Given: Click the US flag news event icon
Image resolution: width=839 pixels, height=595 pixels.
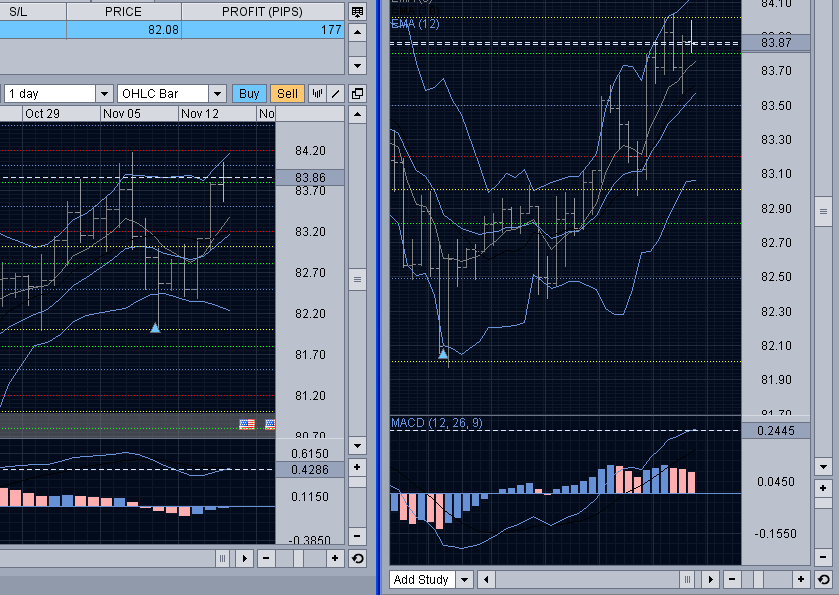Looking at the screenshot, I should 247,424.
